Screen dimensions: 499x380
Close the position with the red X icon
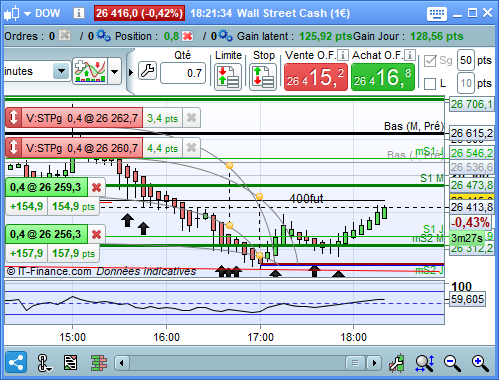tap(188, 36)
